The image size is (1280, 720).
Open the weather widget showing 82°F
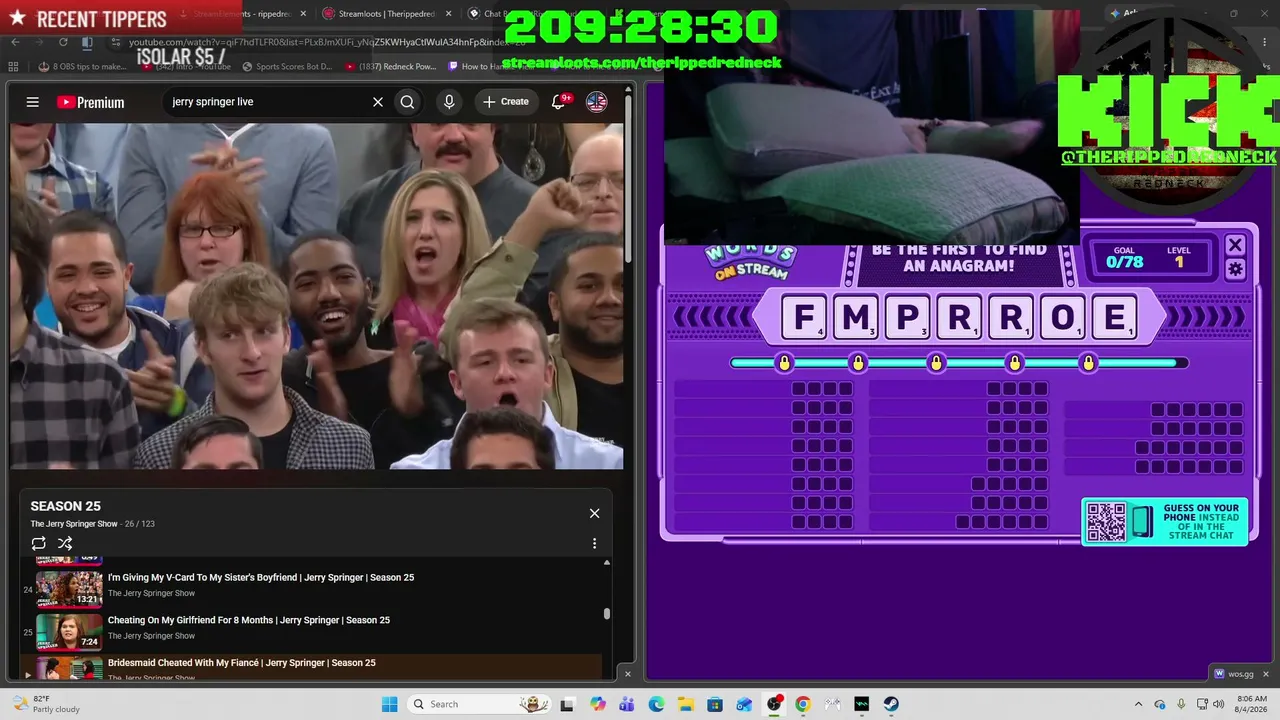tap(45, 704)
